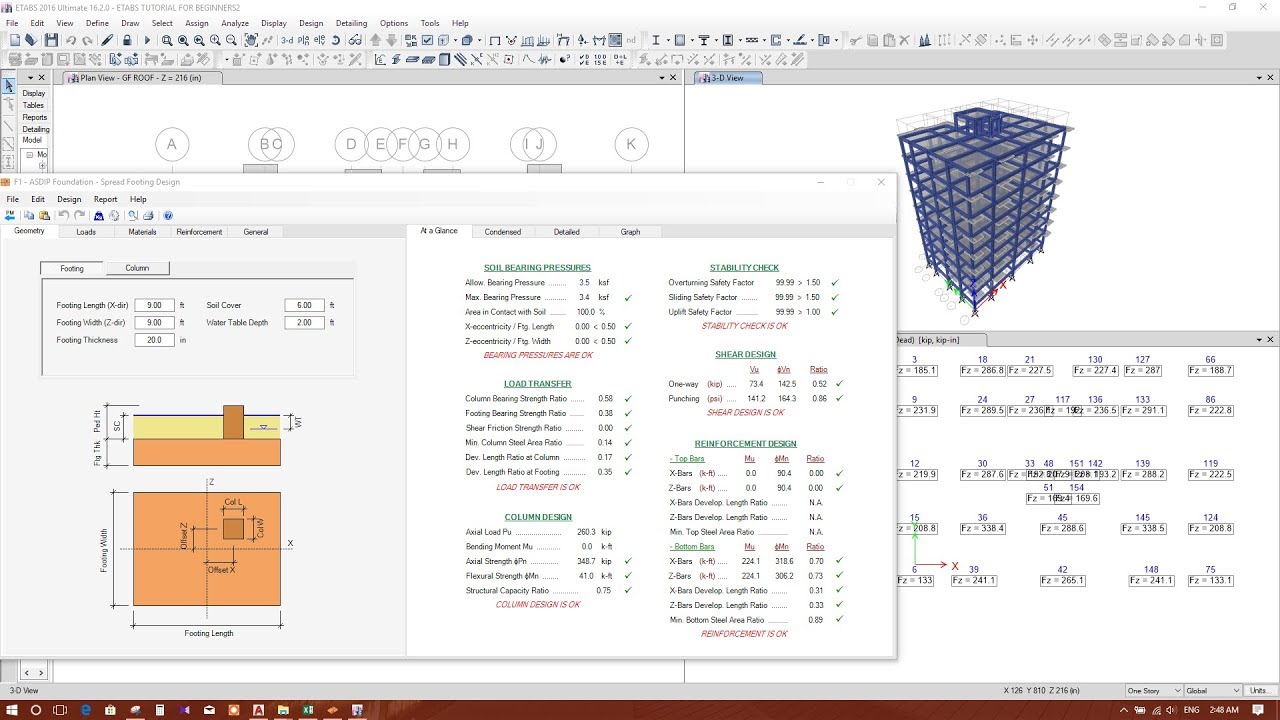Click the Excel export icon in ASDIP
1280x720 pixels.
pyautogui.click(x=100, y=215)
